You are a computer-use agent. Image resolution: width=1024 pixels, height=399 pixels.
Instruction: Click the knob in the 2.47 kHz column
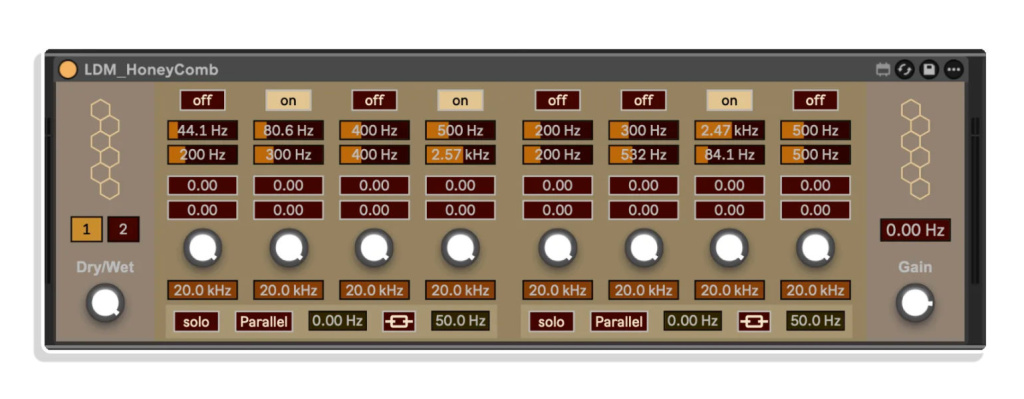tap(729, 248)
